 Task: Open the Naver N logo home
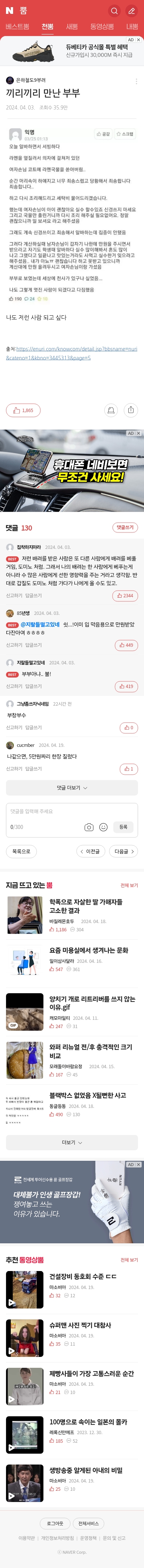click(9, 10)
